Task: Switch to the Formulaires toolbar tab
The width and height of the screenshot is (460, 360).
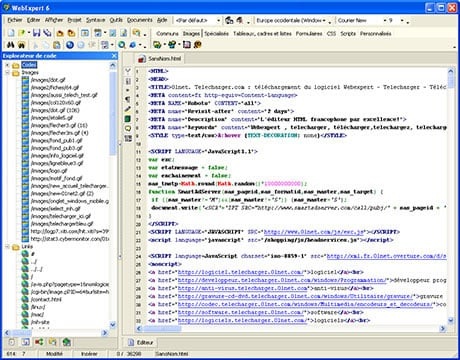Action: click(x=309, y=33)
